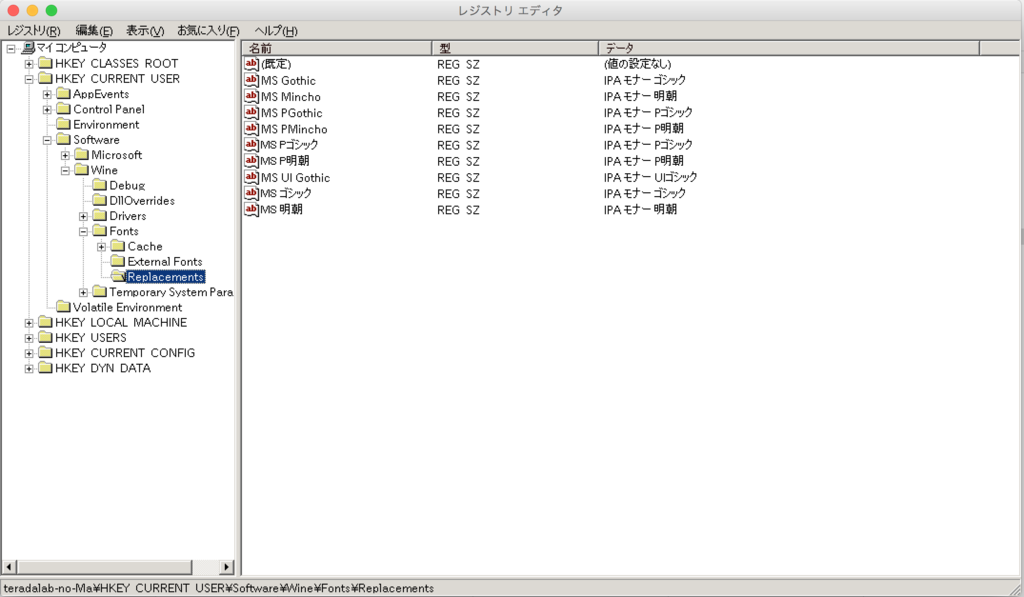1024x597 pixels.
Task: Click the MS Mincho string value icon
Action: (251, 96)
